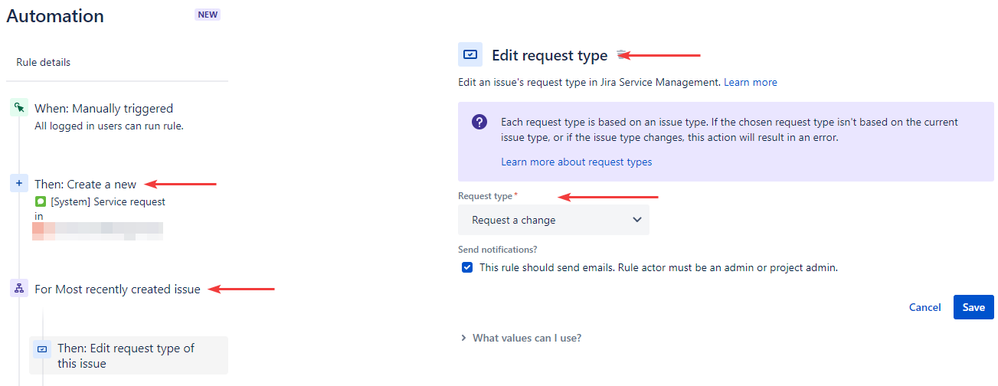Click the [System] Service request text
998x386 pixels.
click(x=108, y=202)
